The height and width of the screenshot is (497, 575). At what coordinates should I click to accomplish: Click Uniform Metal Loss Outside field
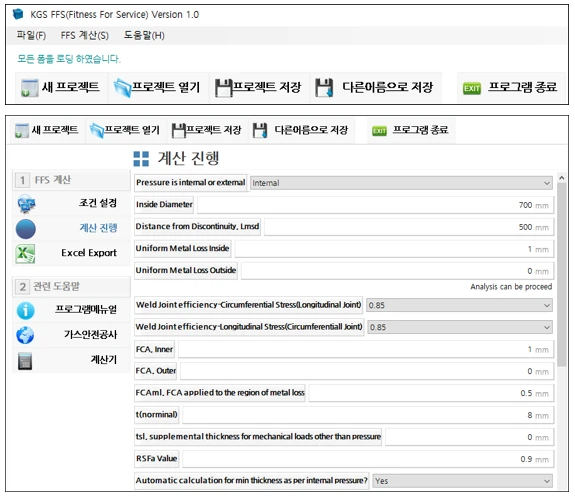click(398, 271)
